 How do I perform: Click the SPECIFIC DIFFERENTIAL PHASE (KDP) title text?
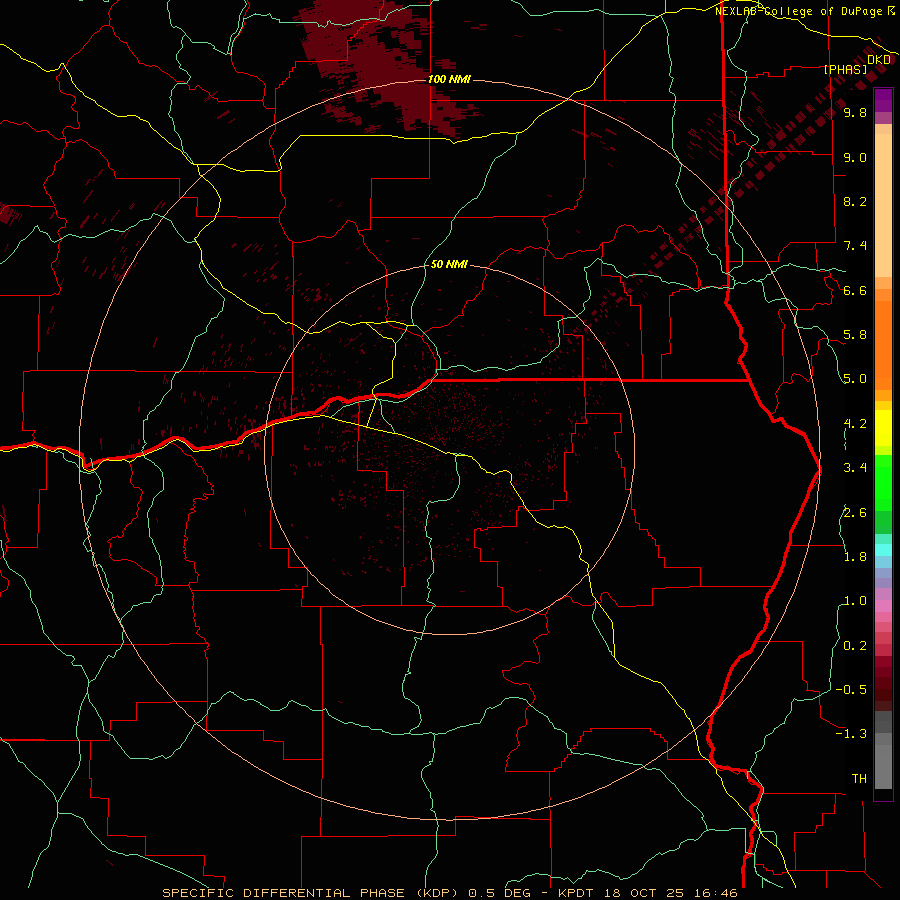point(313,893)
